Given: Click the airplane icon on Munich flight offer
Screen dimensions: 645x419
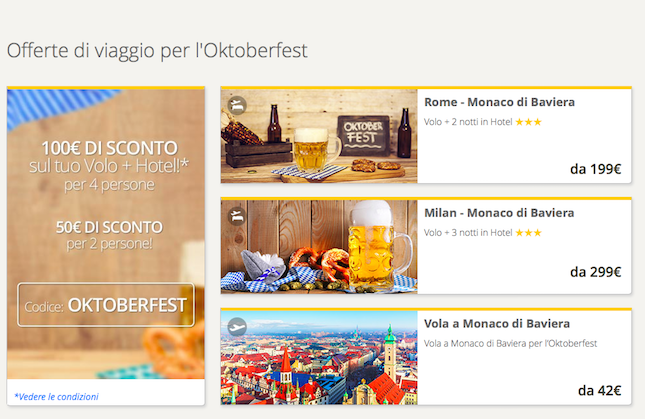Looking at the screenshot, I should (237, 327).
